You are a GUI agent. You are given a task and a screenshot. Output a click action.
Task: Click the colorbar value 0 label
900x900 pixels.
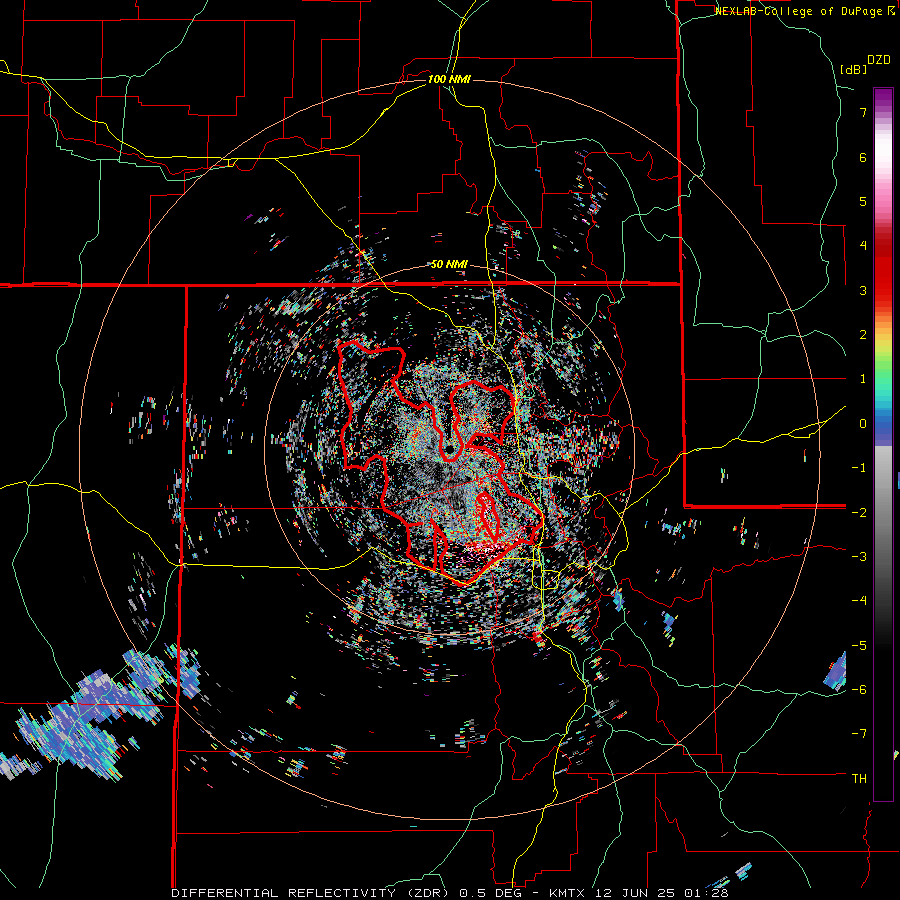coord(863,424)
